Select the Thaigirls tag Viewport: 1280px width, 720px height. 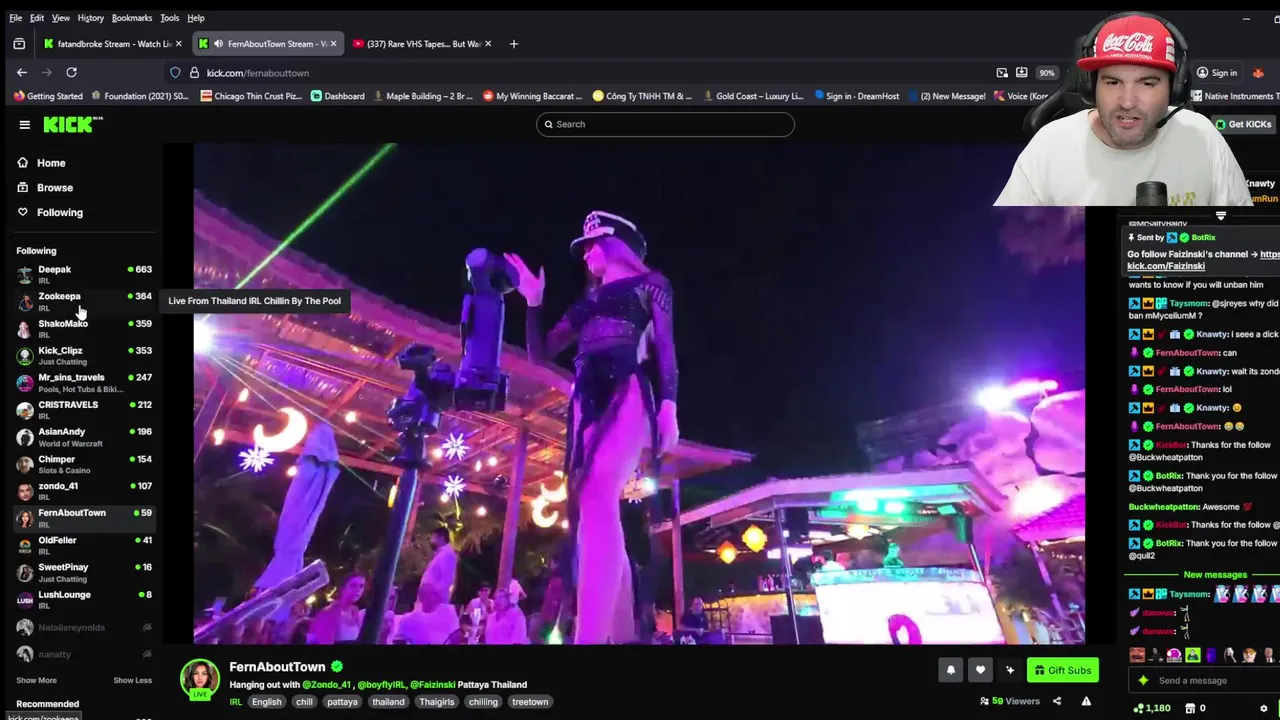point(436,702)
